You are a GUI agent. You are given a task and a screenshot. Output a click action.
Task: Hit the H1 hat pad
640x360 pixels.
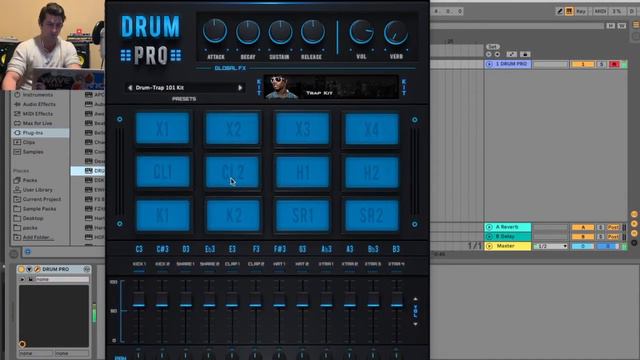pyautogui.click(x=302, y=172)
